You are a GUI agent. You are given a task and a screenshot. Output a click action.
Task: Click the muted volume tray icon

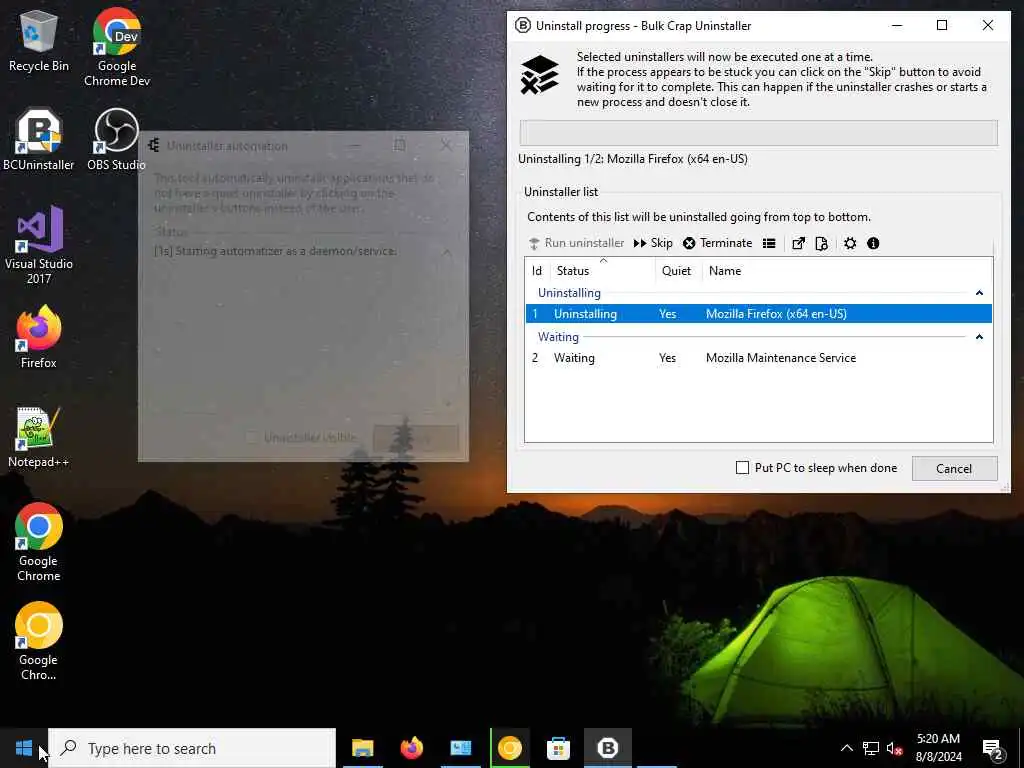coord(894,748)
